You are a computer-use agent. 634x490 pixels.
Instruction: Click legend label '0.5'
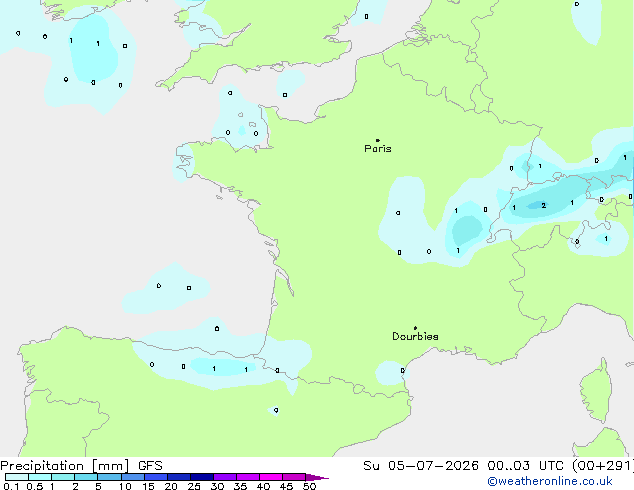35,486
